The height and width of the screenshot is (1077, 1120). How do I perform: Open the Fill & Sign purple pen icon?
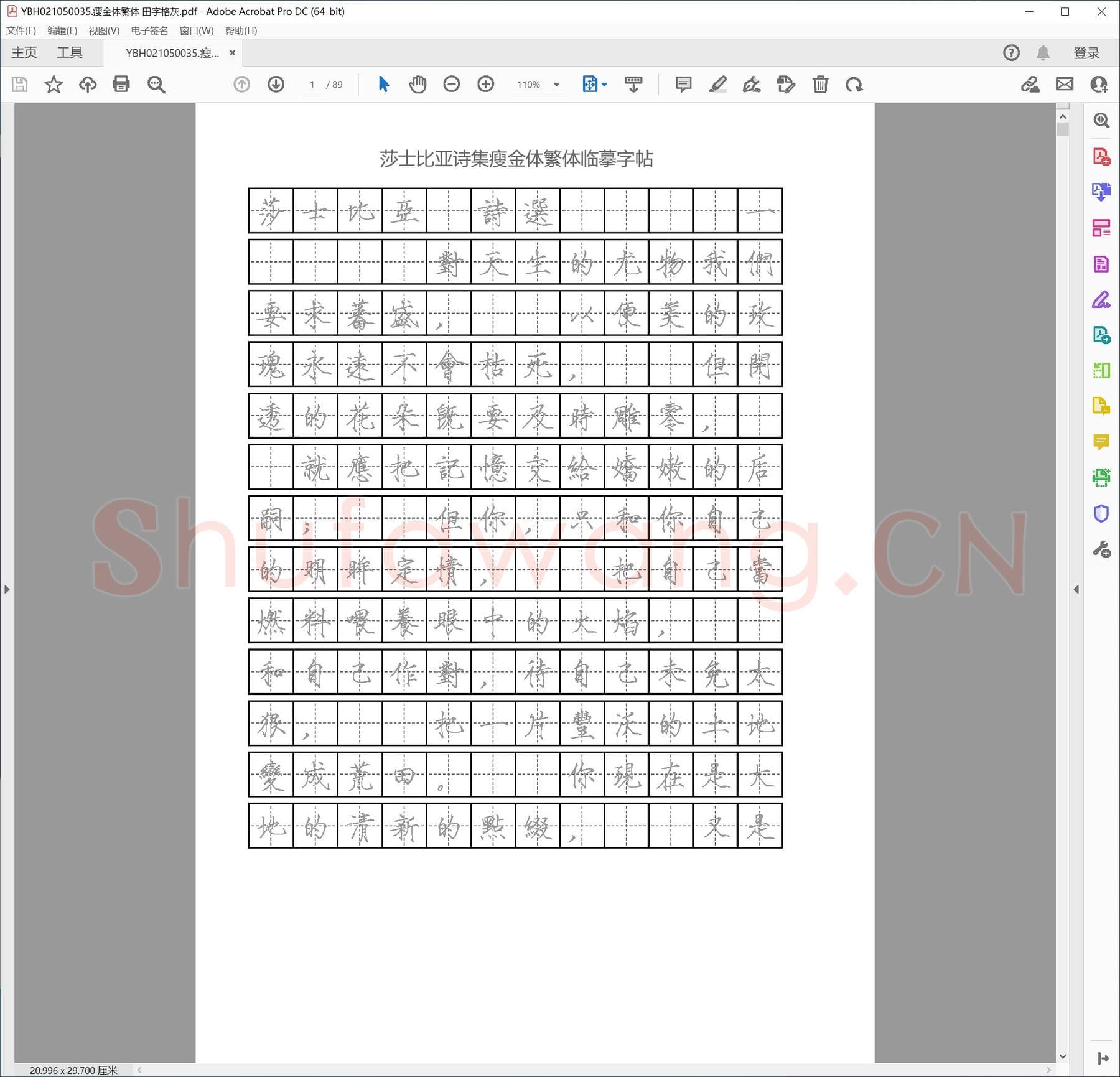coord(1101,299)
